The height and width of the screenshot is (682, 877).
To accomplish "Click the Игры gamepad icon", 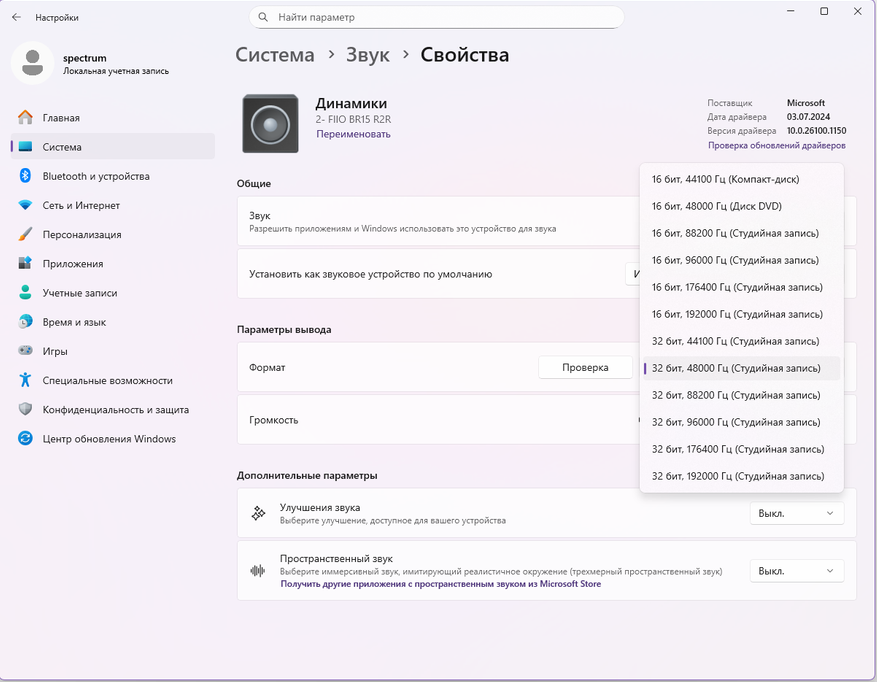I will (x=25, y=351).
